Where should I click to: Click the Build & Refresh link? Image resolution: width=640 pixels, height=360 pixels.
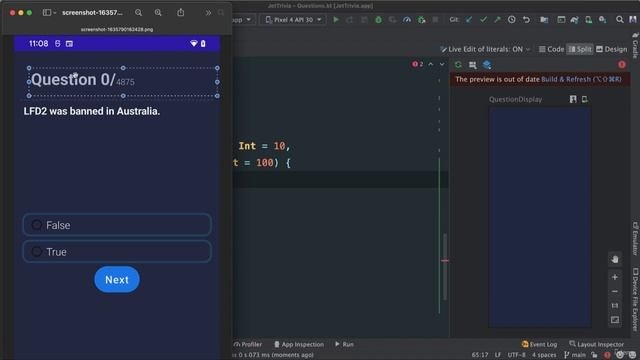click(x=581, y=79)
